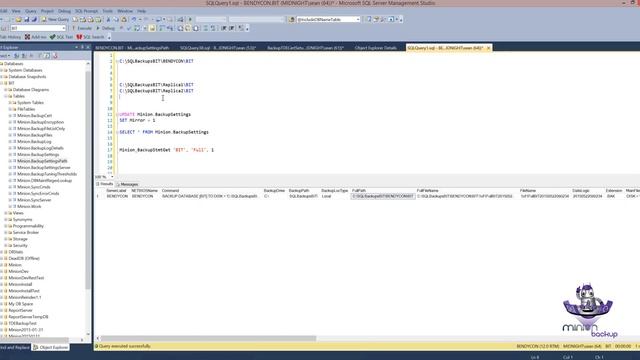Click the Debug button in toolbar
The image size is (640, 360).
[x=106, y=28]
